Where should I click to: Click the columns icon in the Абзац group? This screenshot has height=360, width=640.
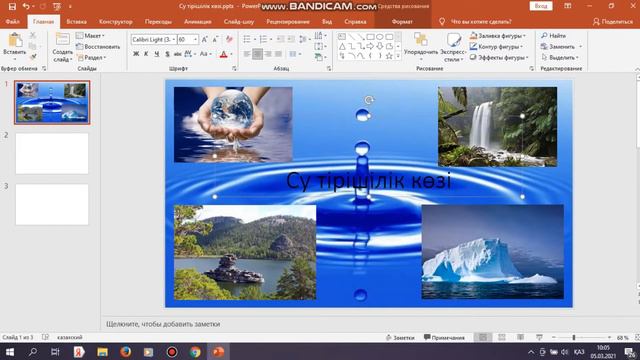pyautogui.click(x=293, y=54)
